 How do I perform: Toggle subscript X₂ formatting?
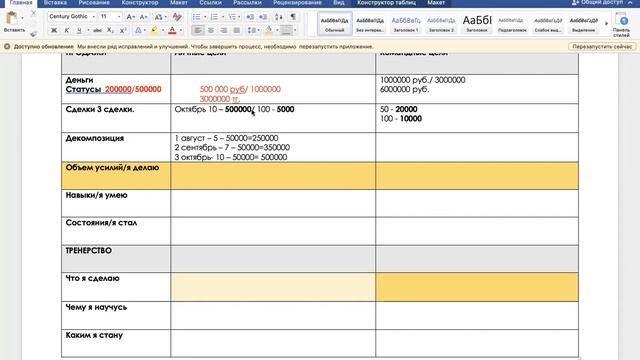(x=110, y=30)
